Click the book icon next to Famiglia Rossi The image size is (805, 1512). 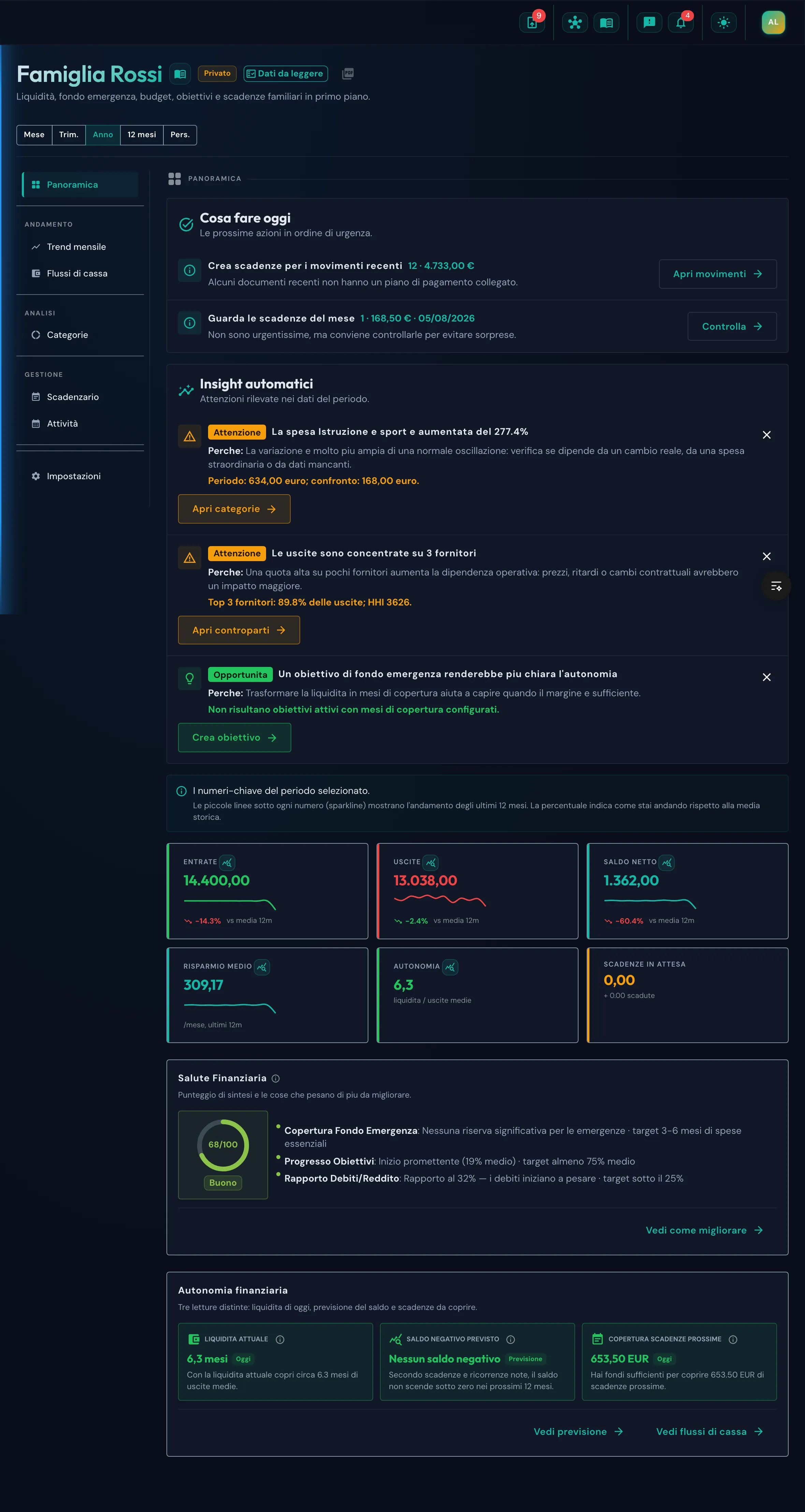click(180, 74)
